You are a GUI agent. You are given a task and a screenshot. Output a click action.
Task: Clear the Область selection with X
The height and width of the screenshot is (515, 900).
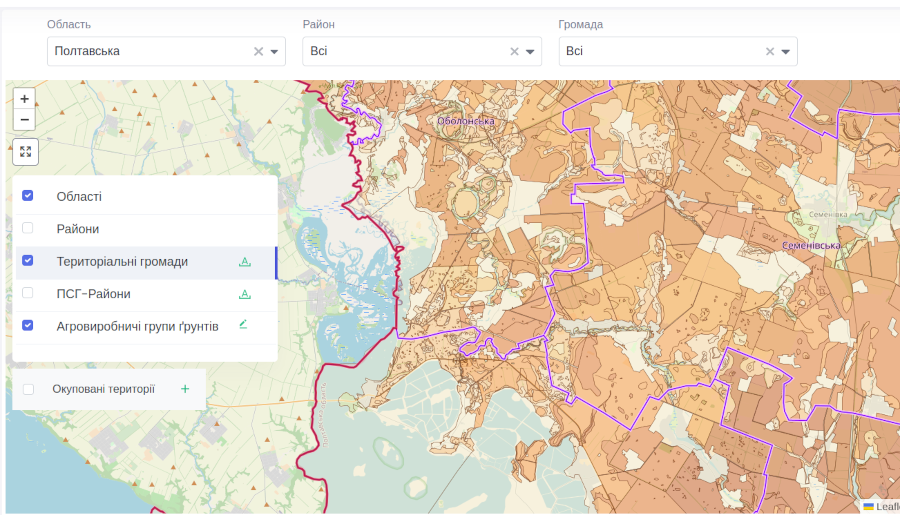[258, 51]
